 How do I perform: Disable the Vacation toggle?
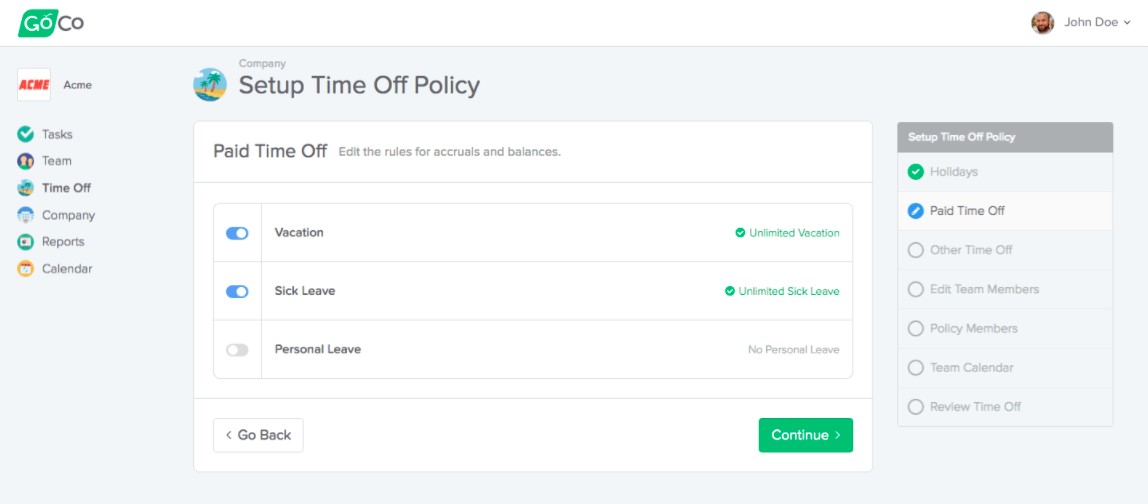[x=237, y=233]
